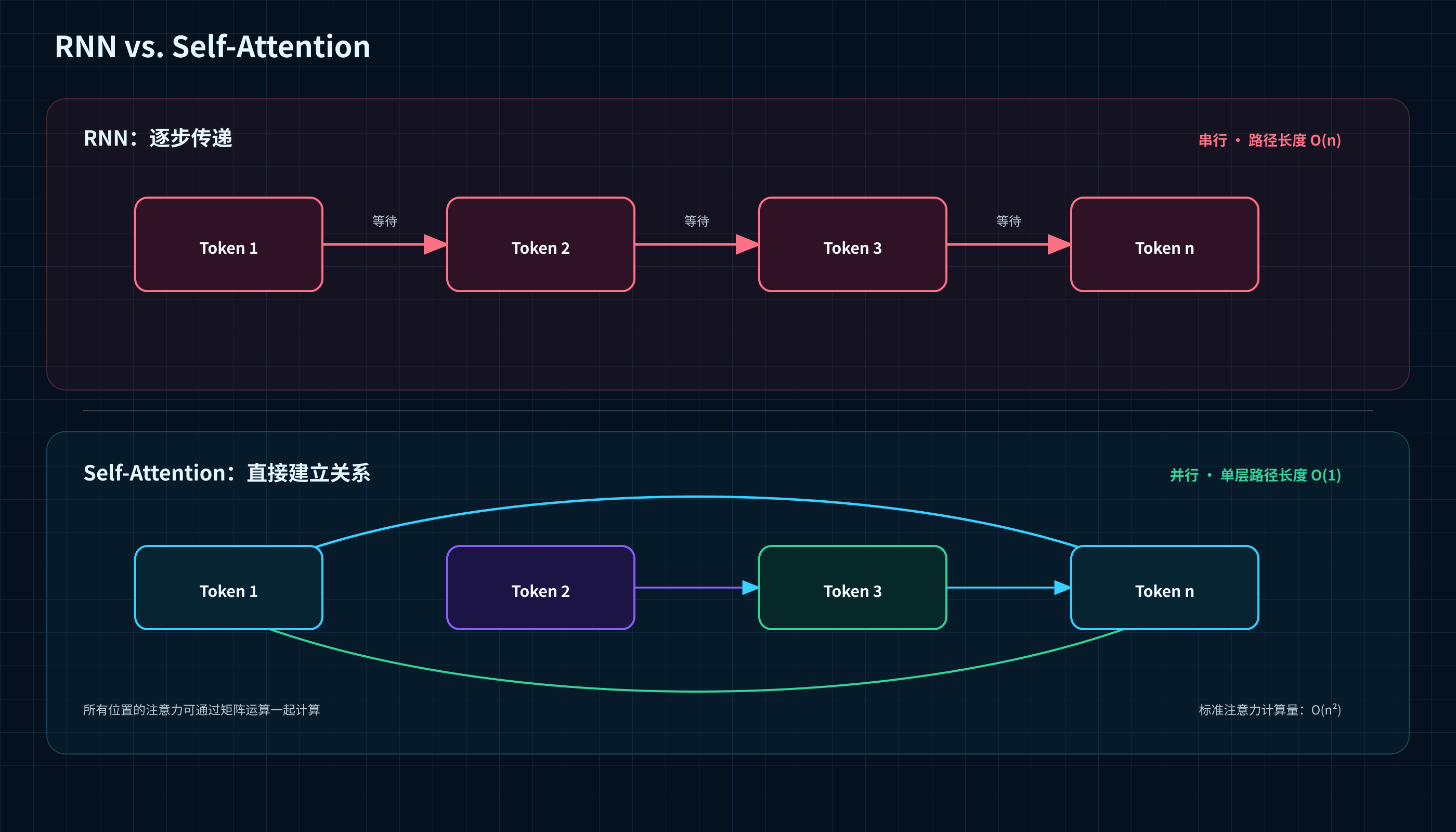Click the red '串行・路径长度 O(n)' label

point(1270,140)
